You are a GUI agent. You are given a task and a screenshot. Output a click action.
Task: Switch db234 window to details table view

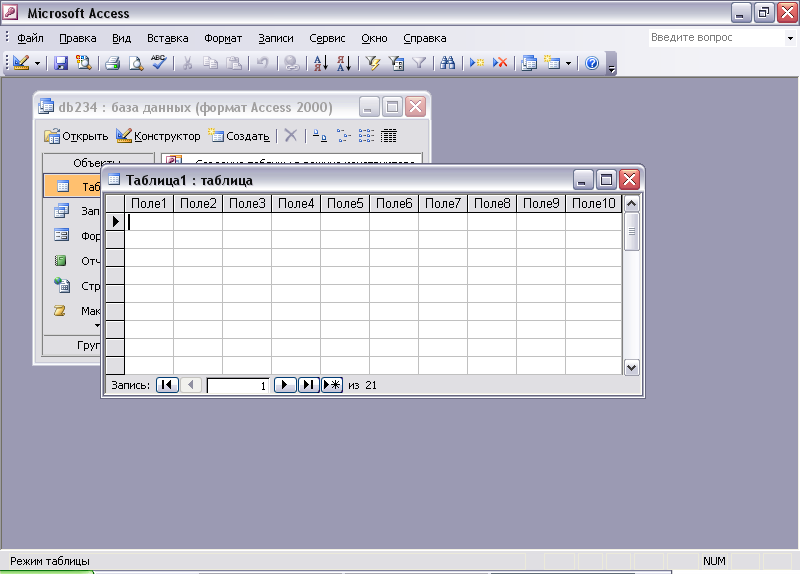click(x=389, y=136)
